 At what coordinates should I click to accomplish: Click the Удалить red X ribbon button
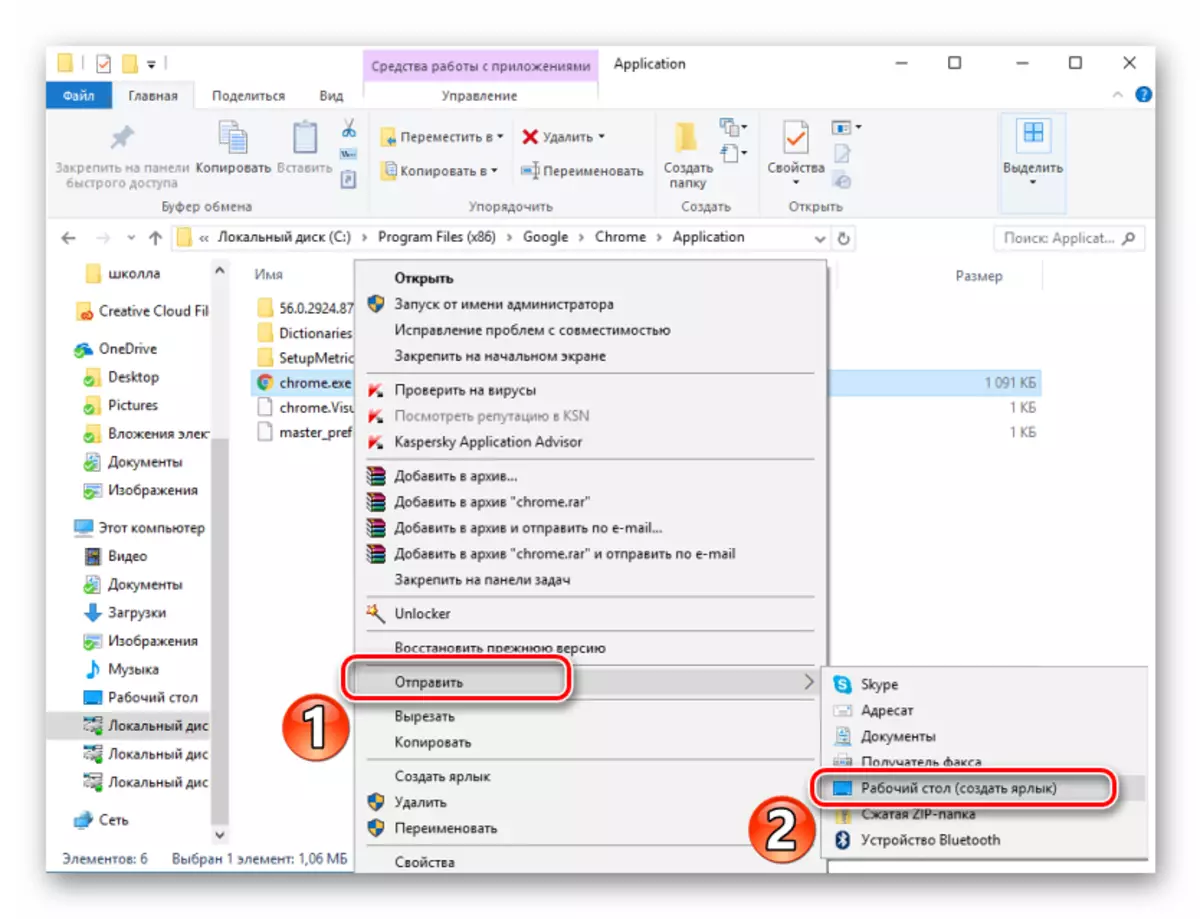[563, 137]
